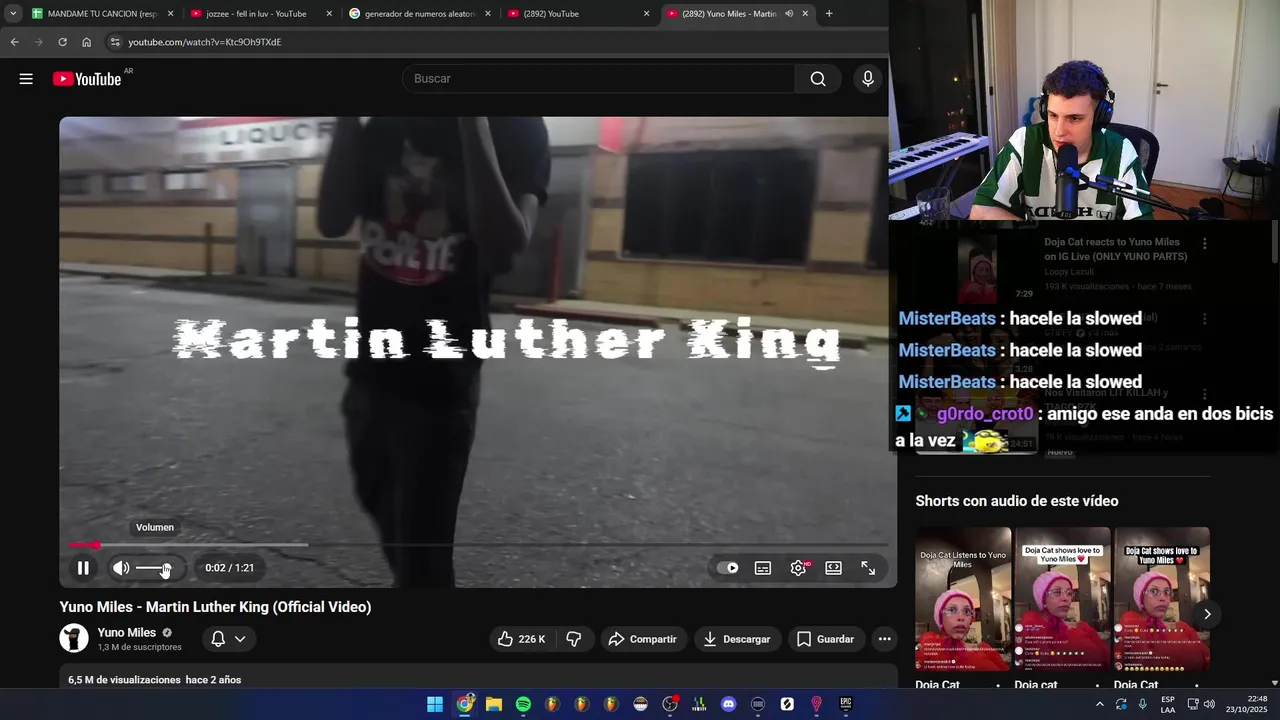Show hidden system tray icons
The width and height of the screenshot is (1280, 720).
tap(1100, 704)
